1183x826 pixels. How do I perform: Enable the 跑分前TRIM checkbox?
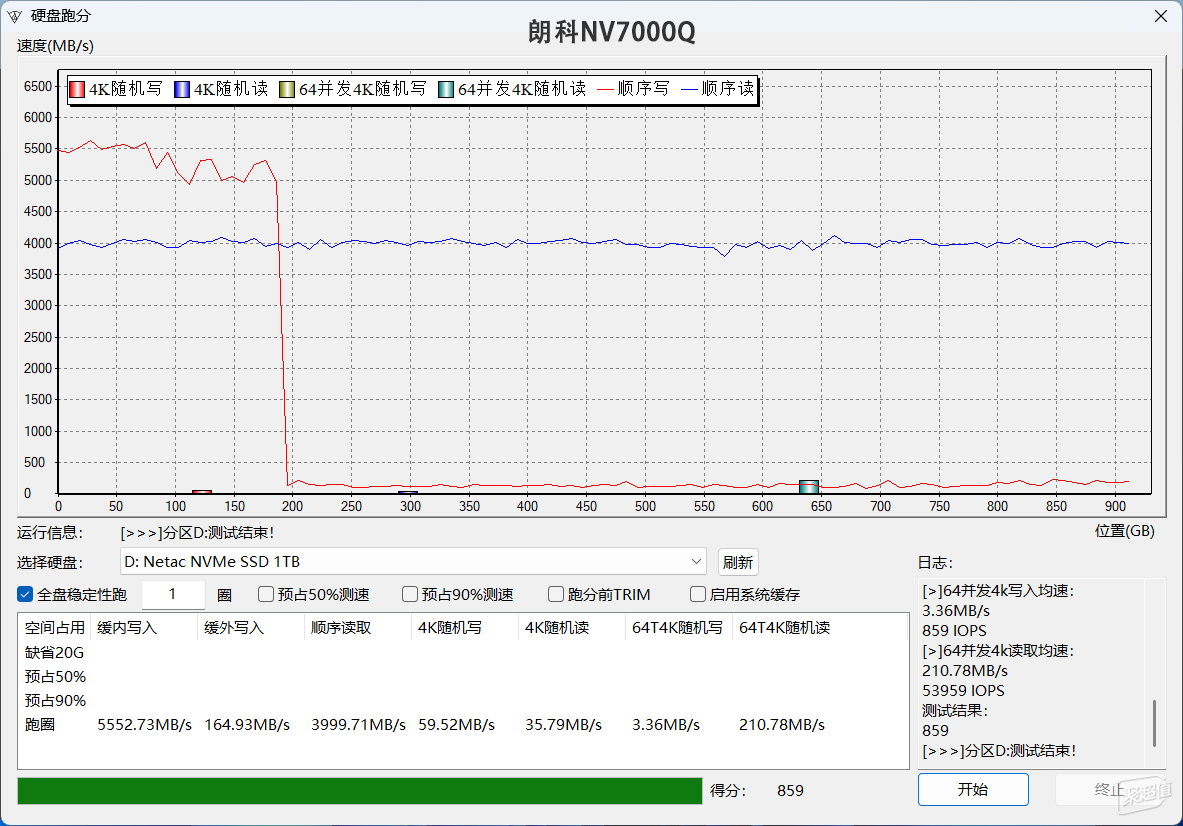555,594
